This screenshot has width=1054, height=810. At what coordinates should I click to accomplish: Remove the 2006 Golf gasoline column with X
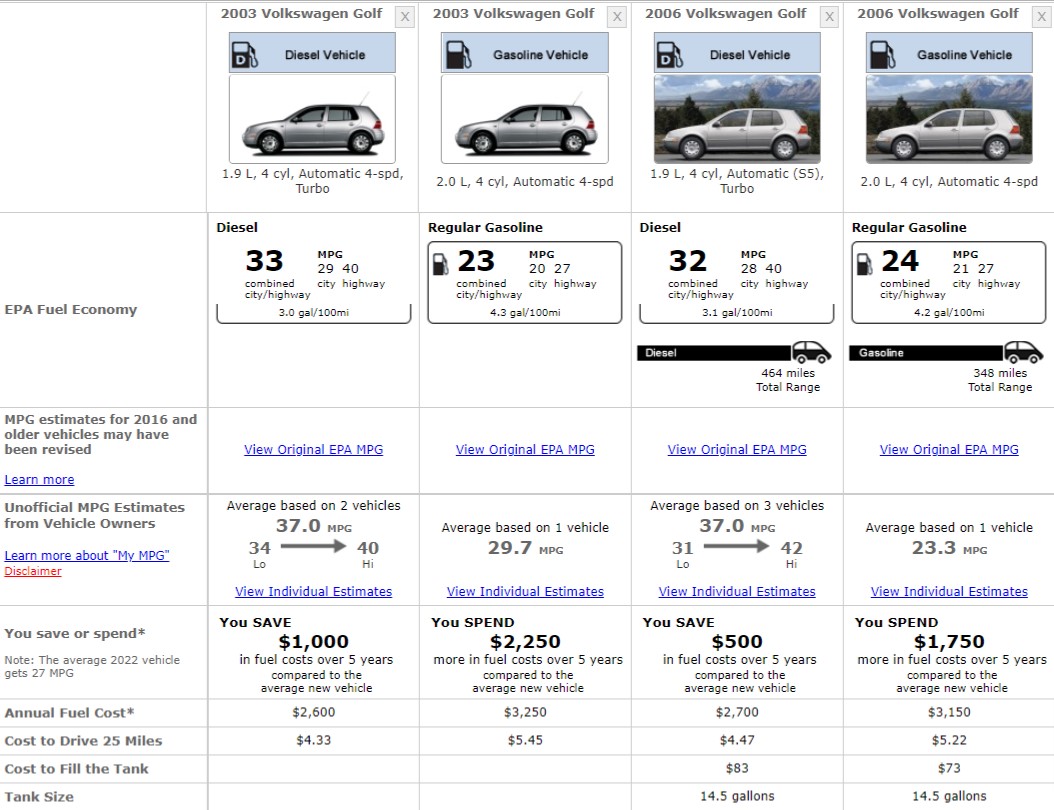tap(1042, 17)
